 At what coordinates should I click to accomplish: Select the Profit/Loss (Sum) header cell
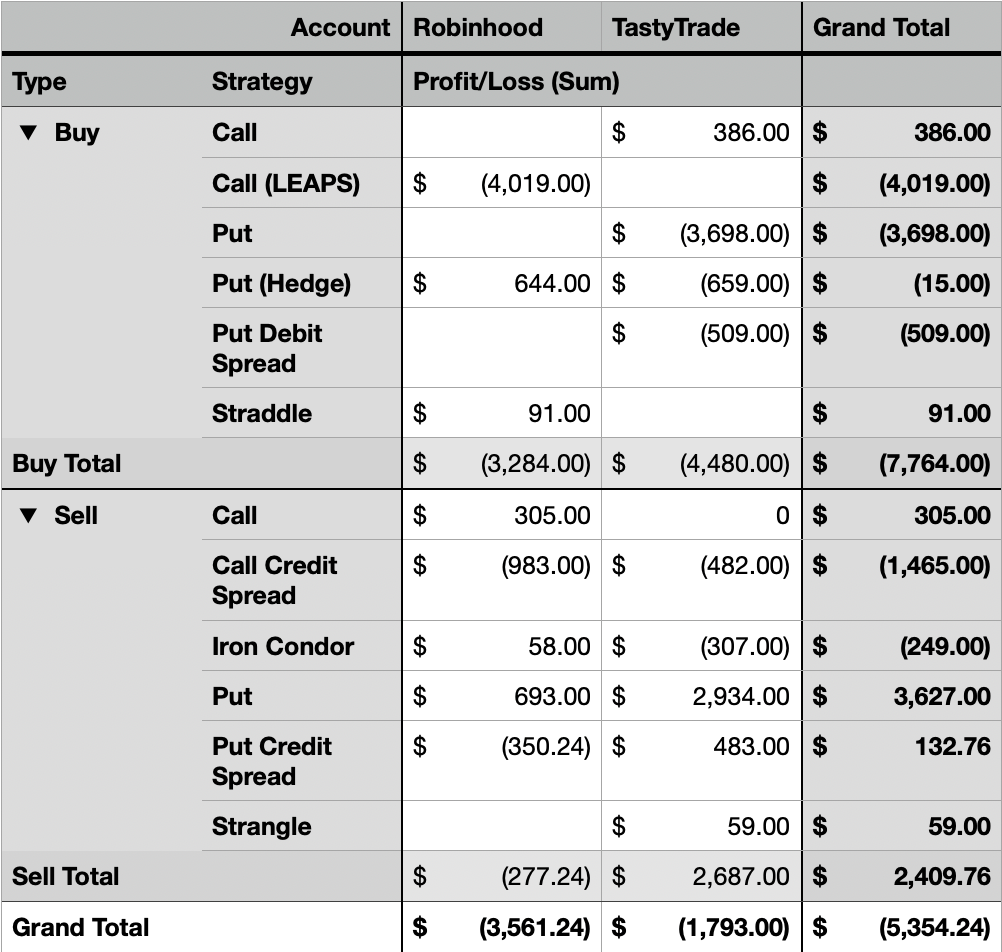pyautogui.click(x=516, y=82)
